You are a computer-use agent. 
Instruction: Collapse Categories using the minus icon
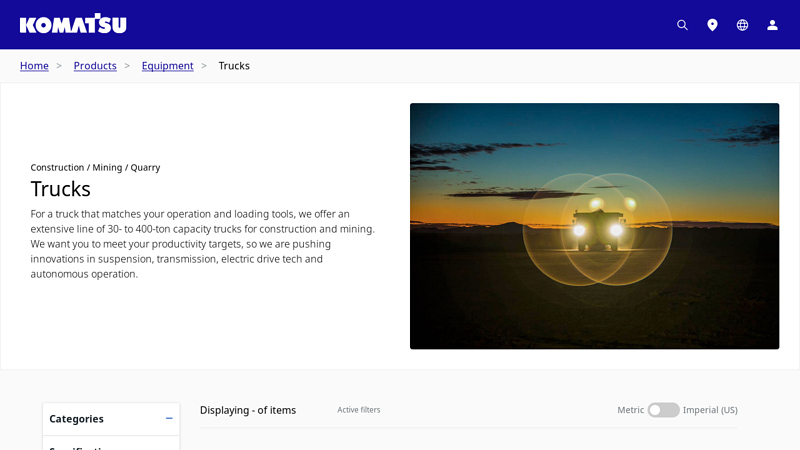[x=169, y=419]
